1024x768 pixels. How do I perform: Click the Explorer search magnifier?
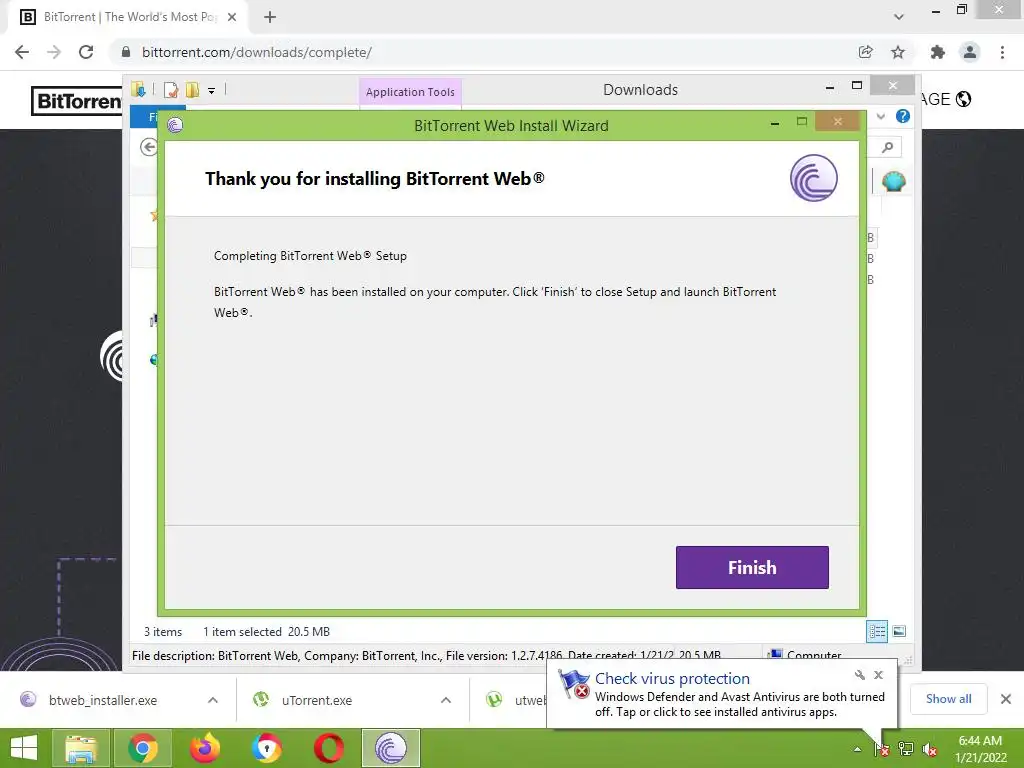click(x=887, y=147)
